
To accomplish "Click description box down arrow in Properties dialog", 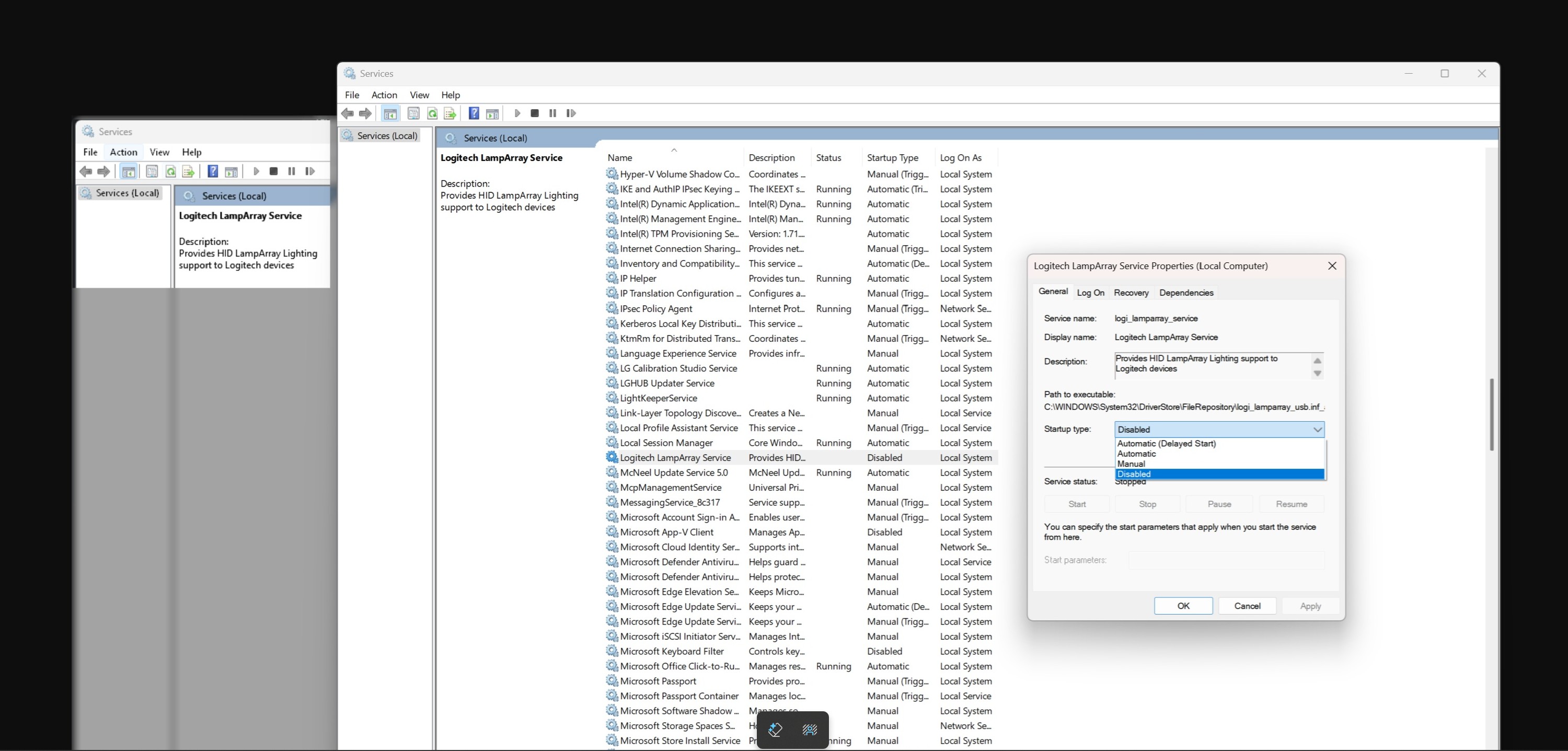I will click(x=1317, y=373).
